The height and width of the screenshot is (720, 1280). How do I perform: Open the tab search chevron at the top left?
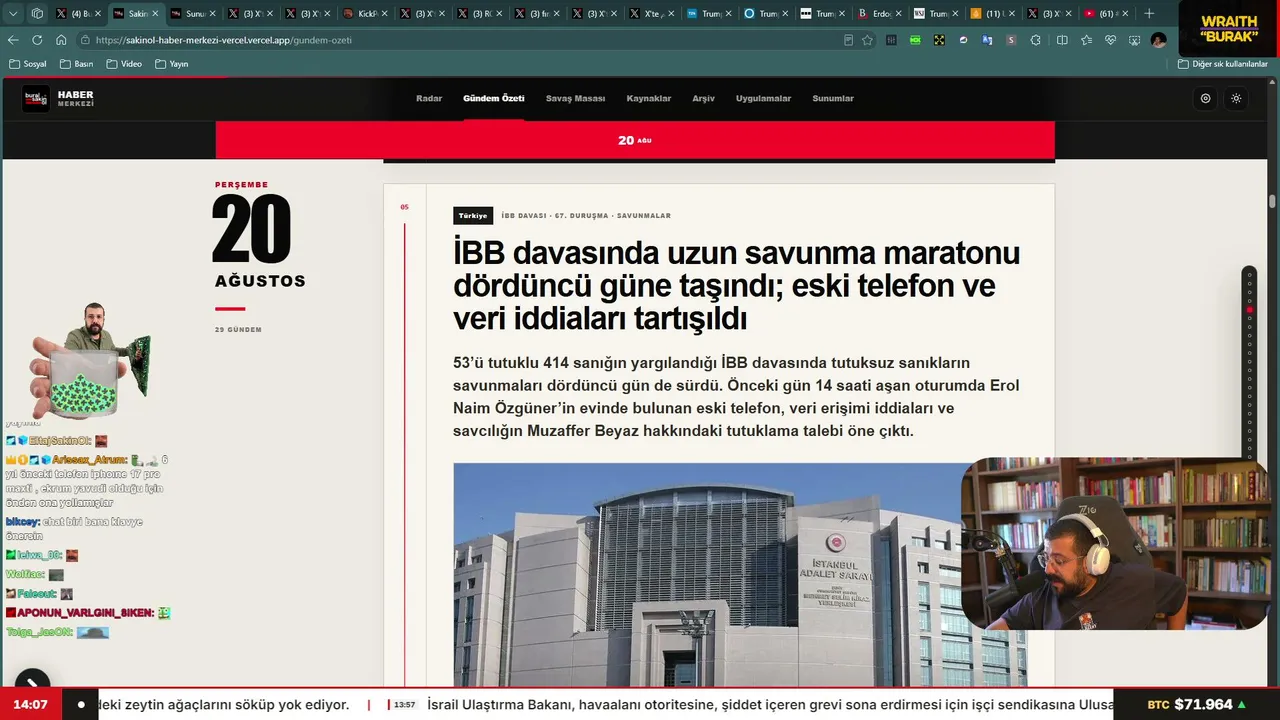pyautogui.click(x=12, y=14)
